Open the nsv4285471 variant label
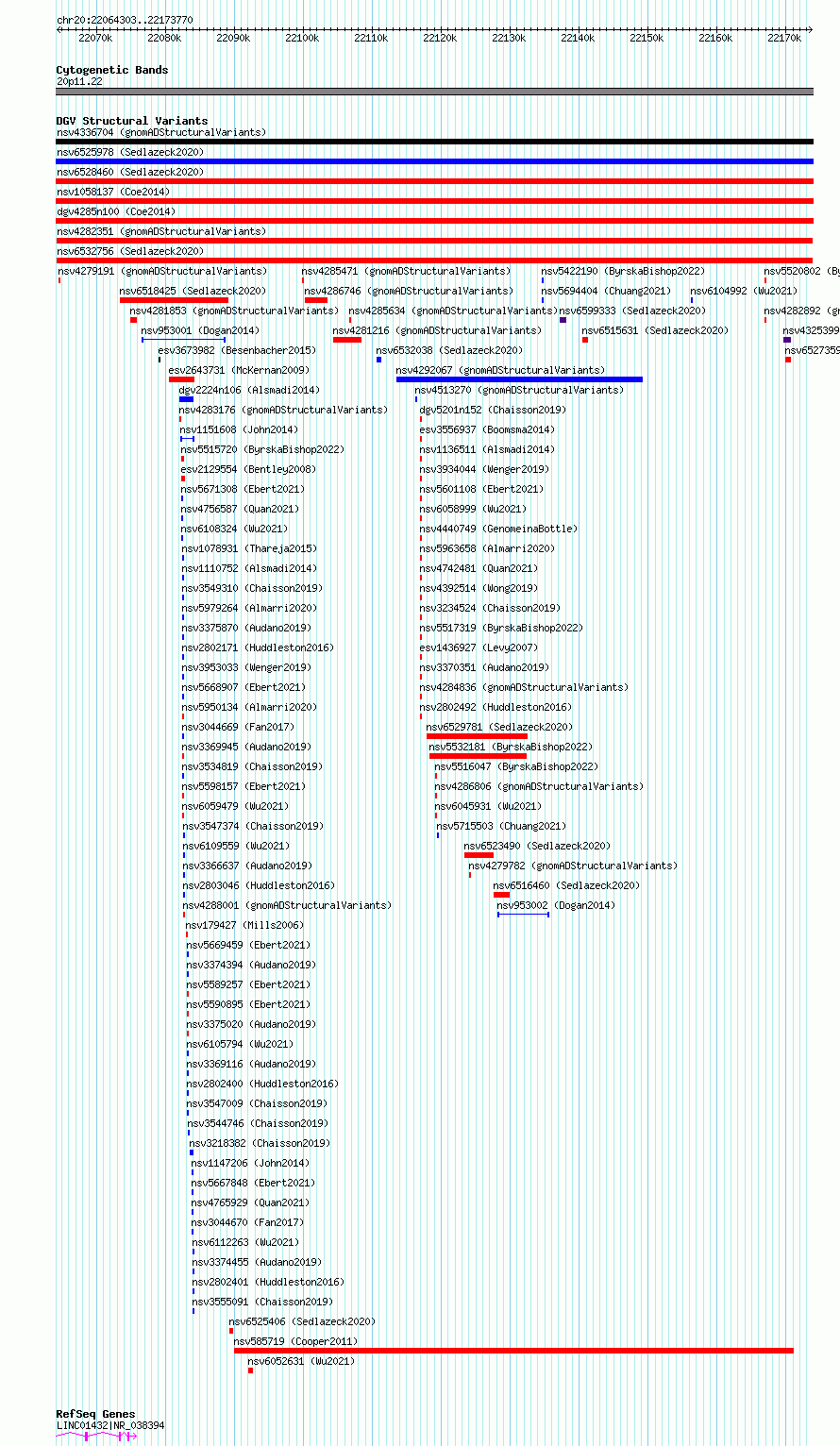Screen dimensions: 840x1446 (x=407, y=271)
